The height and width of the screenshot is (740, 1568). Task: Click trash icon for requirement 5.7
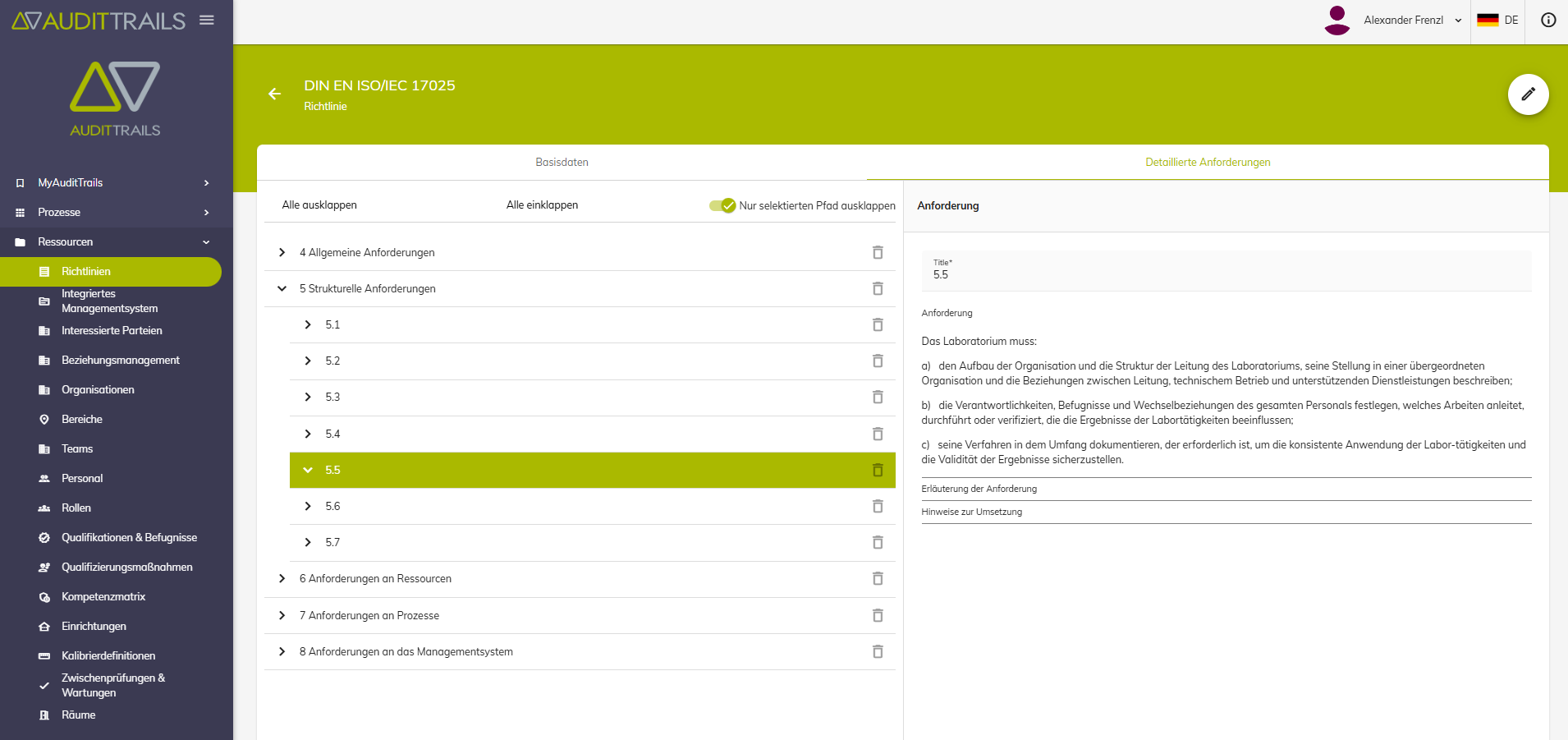(878, 542)
